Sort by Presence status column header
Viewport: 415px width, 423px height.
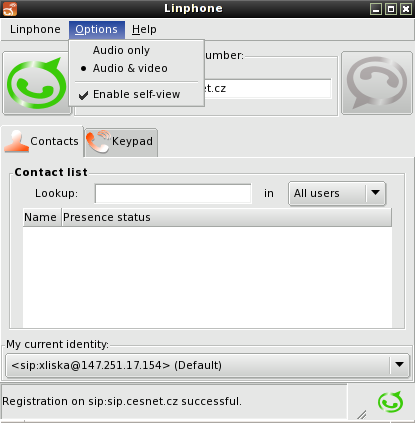click(x=227, y=217)
